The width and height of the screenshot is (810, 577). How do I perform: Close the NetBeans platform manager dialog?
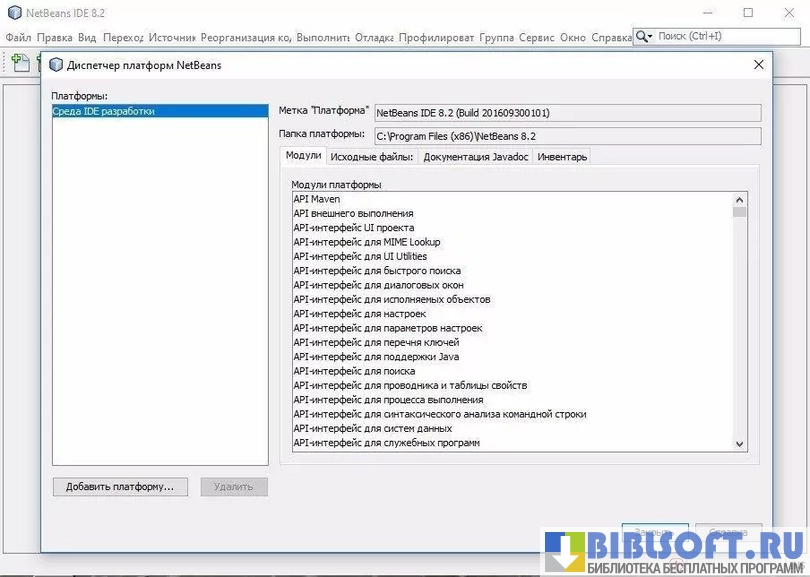(x=758, y=65)
